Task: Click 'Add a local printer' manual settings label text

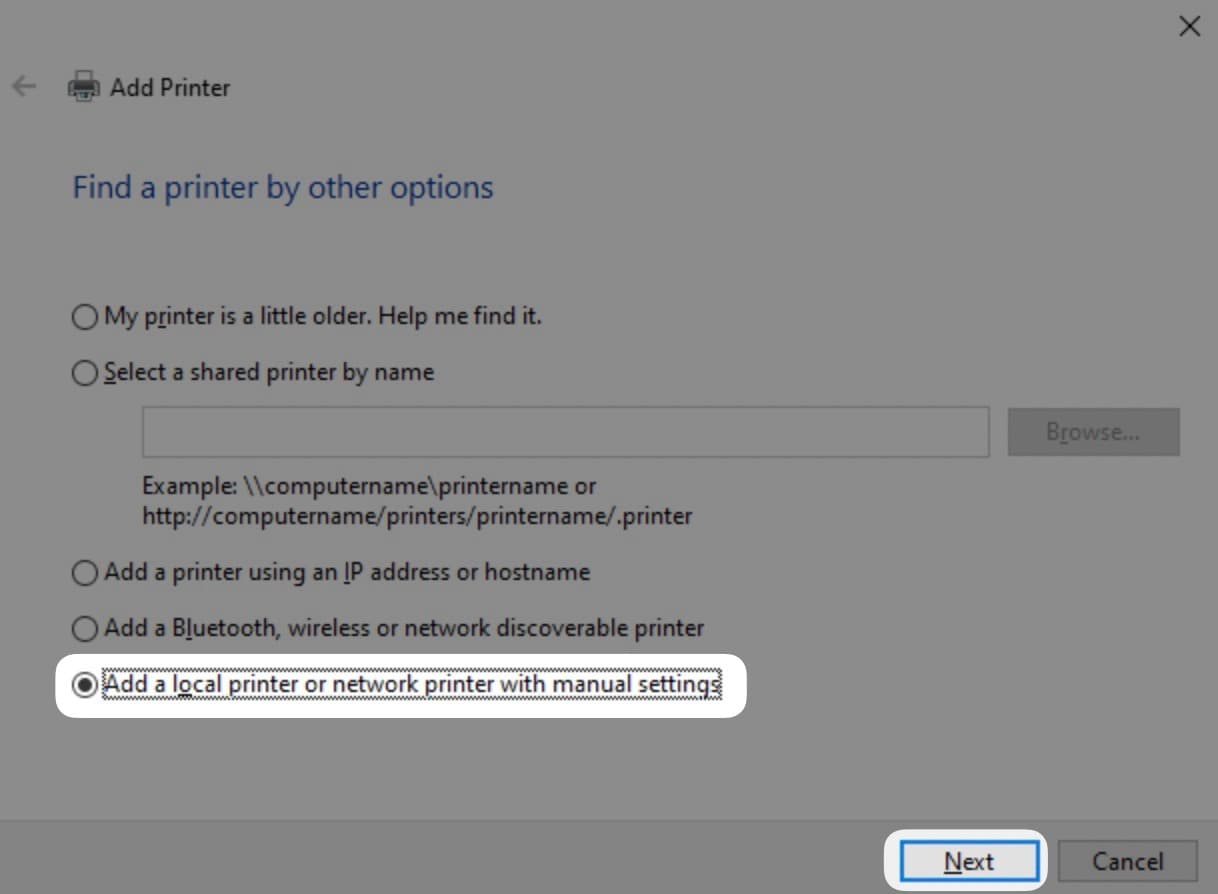Action: (x=412, y=685)
